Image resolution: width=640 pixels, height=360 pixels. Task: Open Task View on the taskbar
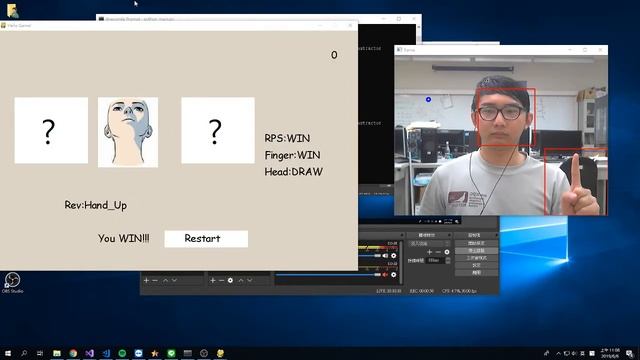40,353
